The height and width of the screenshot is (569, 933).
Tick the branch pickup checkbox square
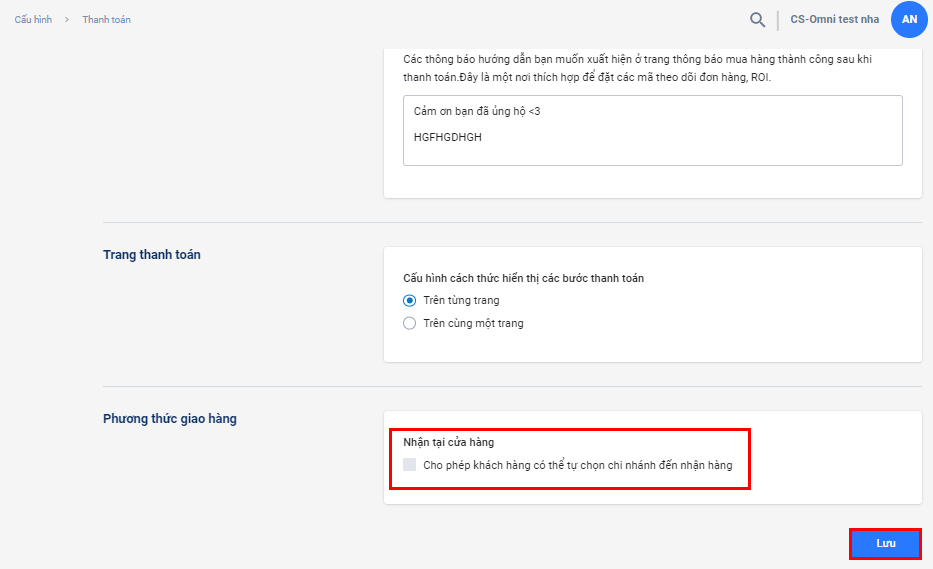[x=409, y=465]
